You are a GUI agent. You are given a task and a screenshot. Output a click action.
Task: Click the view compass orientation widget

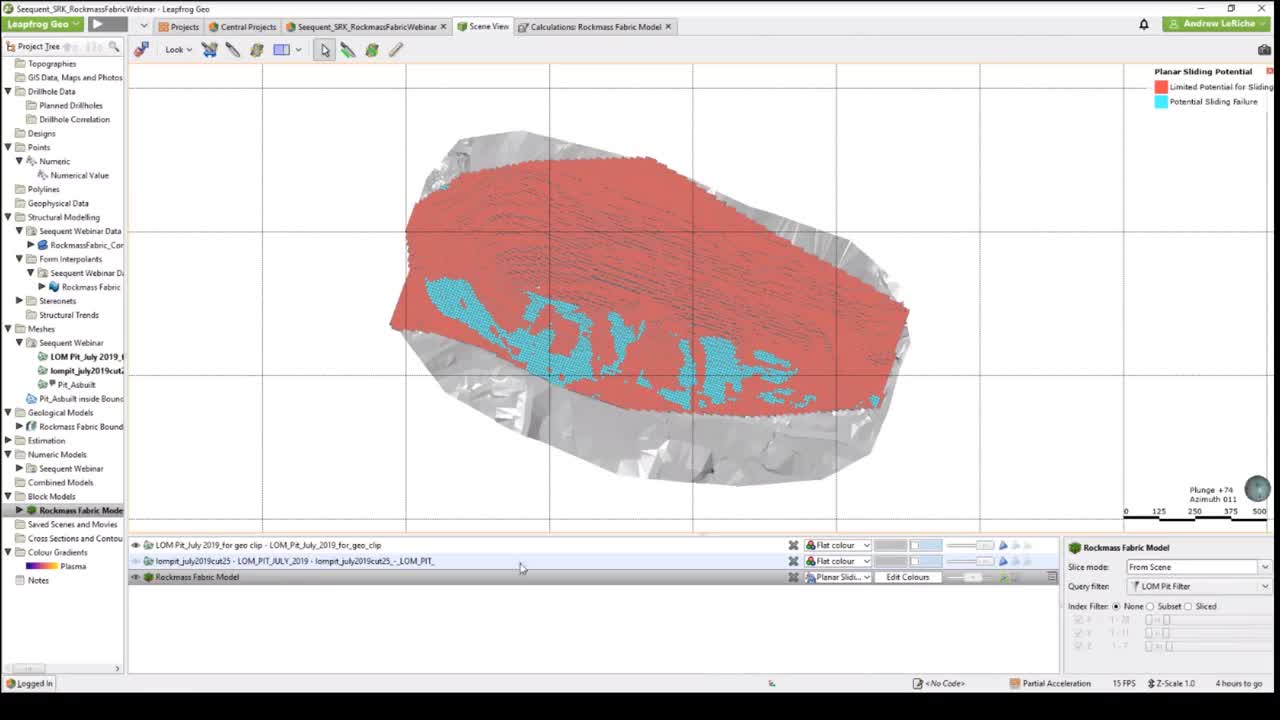(1257, 489)
